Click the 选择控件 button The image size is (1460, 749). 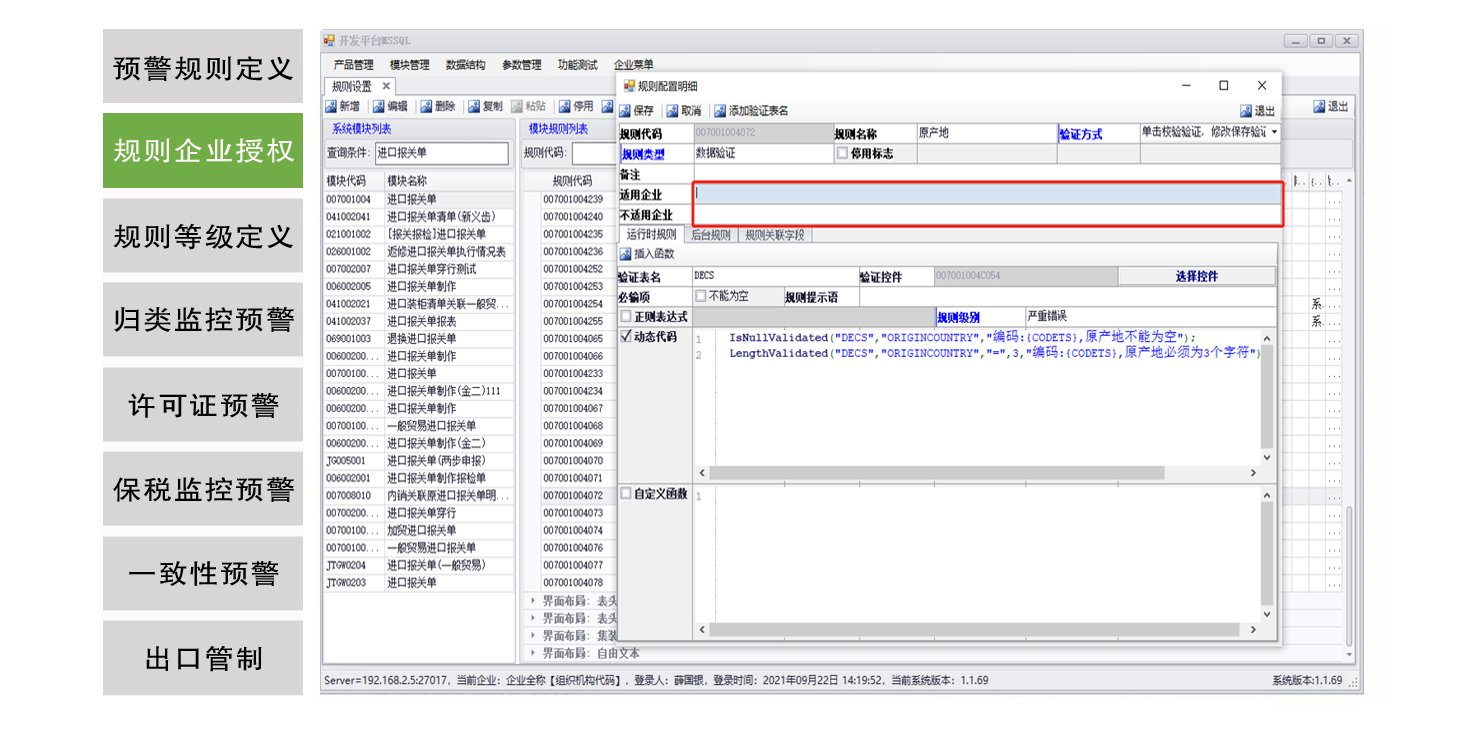[x=1197, y=276]
